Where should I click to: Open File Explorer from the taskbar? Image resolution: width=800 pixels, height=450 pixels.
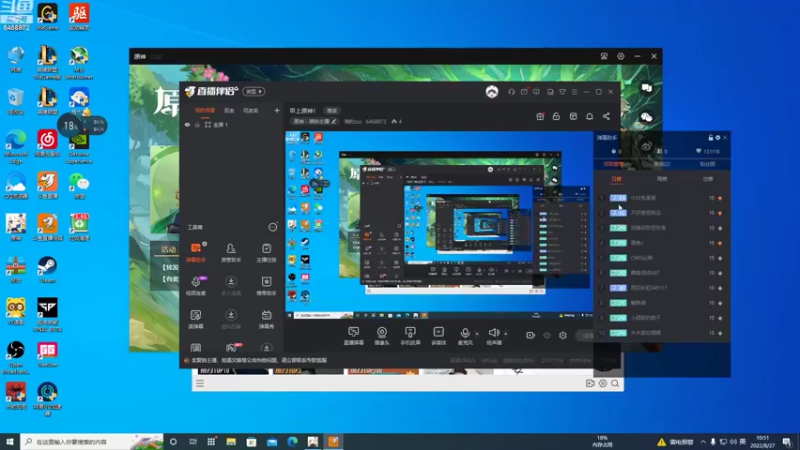[231, 441]
